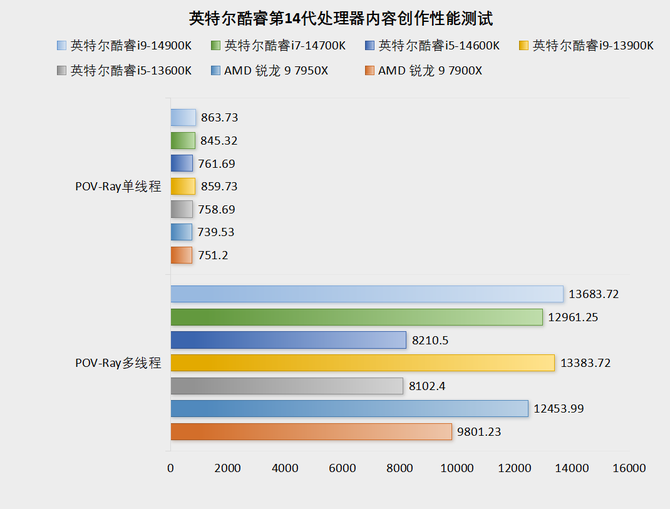The width and height of the screenshot is (670, 509).
Task: Click the multi-thread blue bar 12453.99
Action: (350, 409)
